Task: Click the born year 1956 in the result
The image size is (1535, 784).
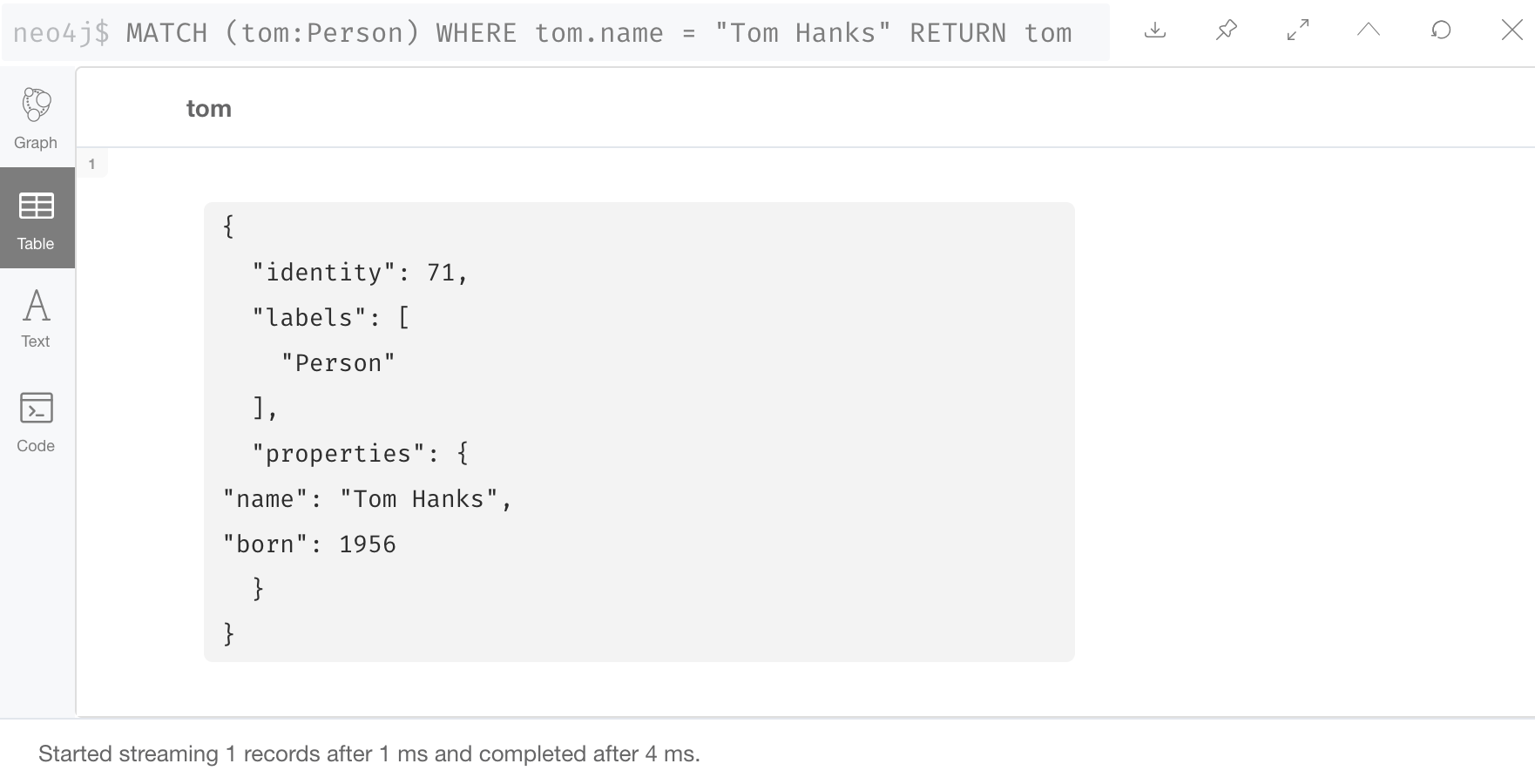Action: coord(368,544)
